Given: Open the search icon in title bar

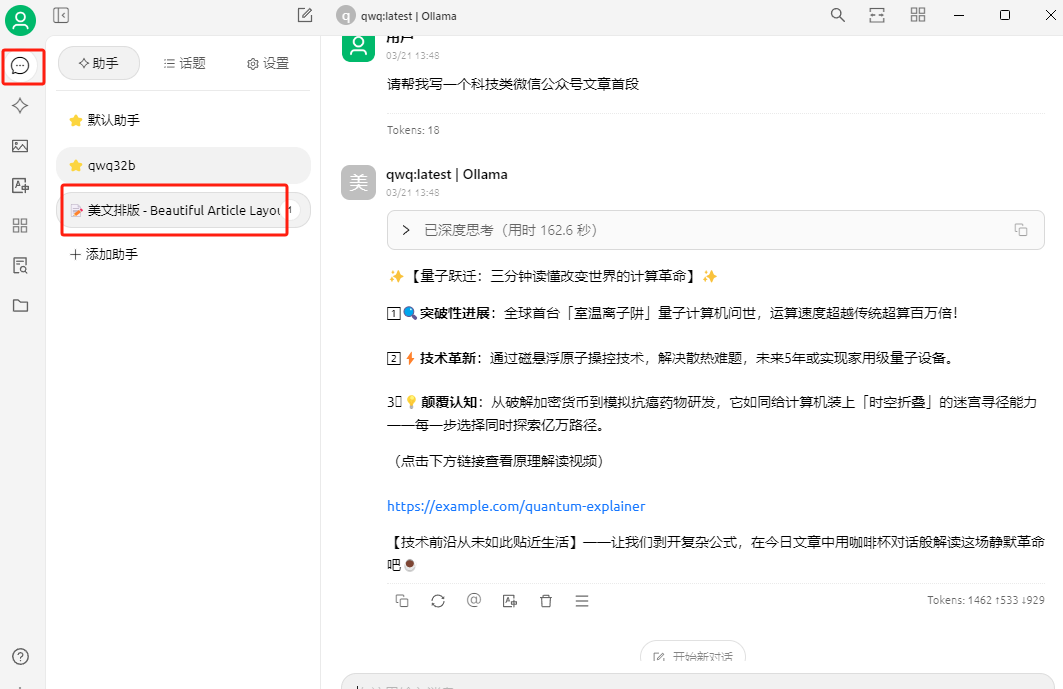Looking at the screenshot, I should tap(838, 15).
